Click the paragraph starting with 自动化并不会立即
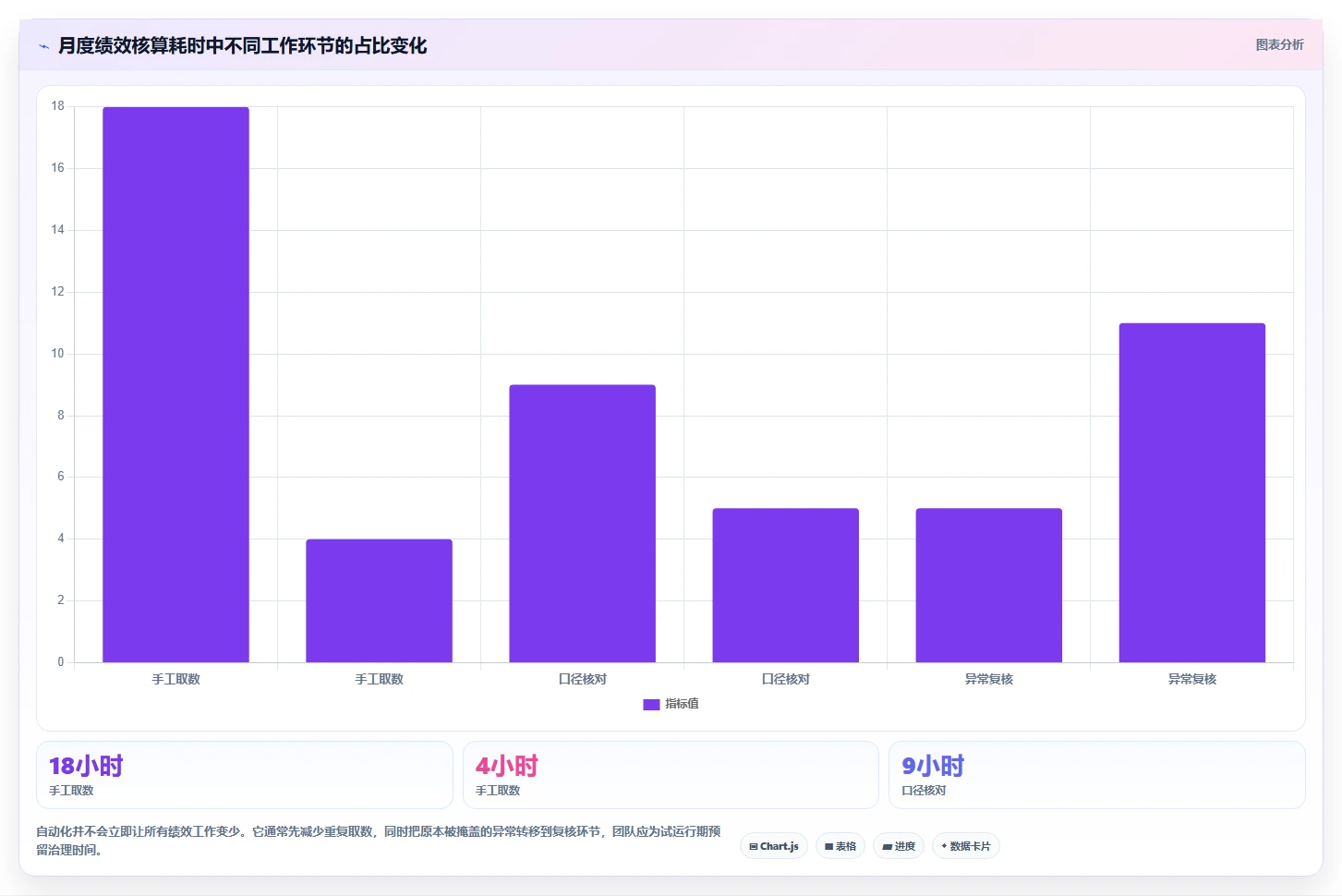Screen dimensions: 1342x896 pos(379,841)
